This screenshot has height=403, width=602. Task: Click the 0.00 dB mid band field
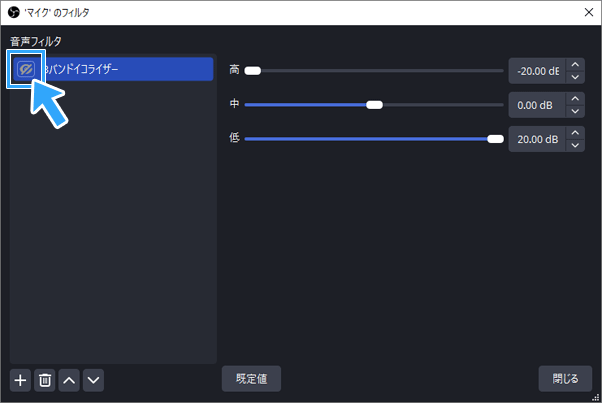(537, 105)
